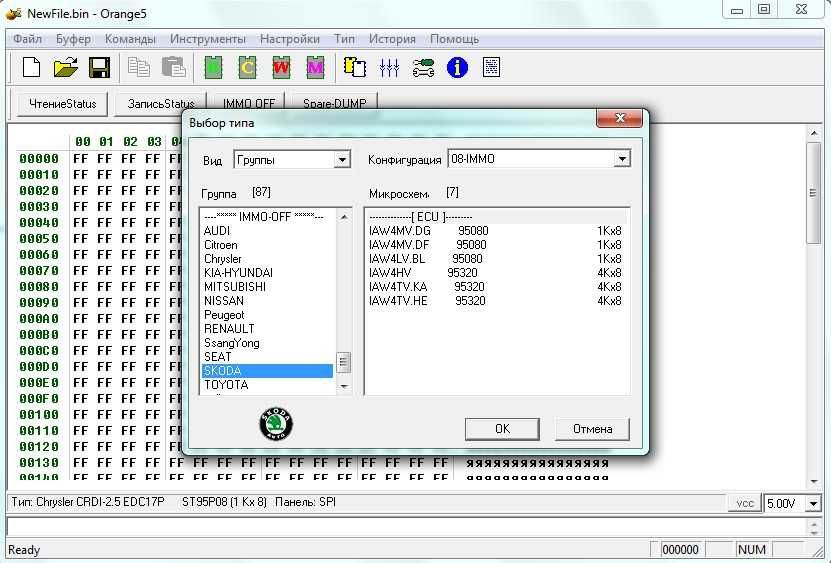Click the yellow C chip icon

tap(247, 68)
